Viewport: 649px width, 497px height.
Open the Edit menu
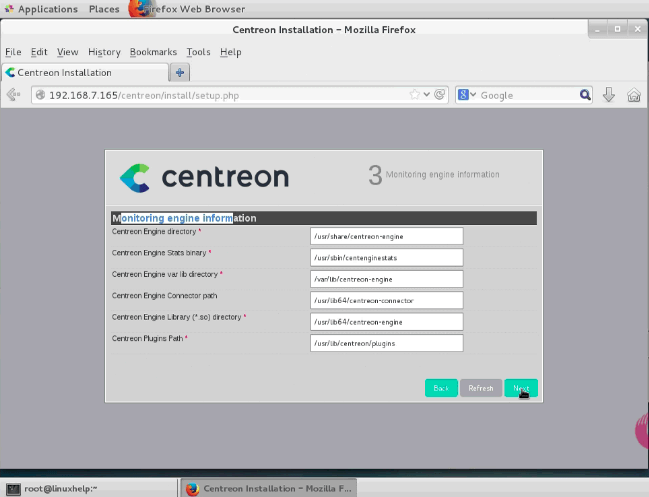(x=39, y=52)
